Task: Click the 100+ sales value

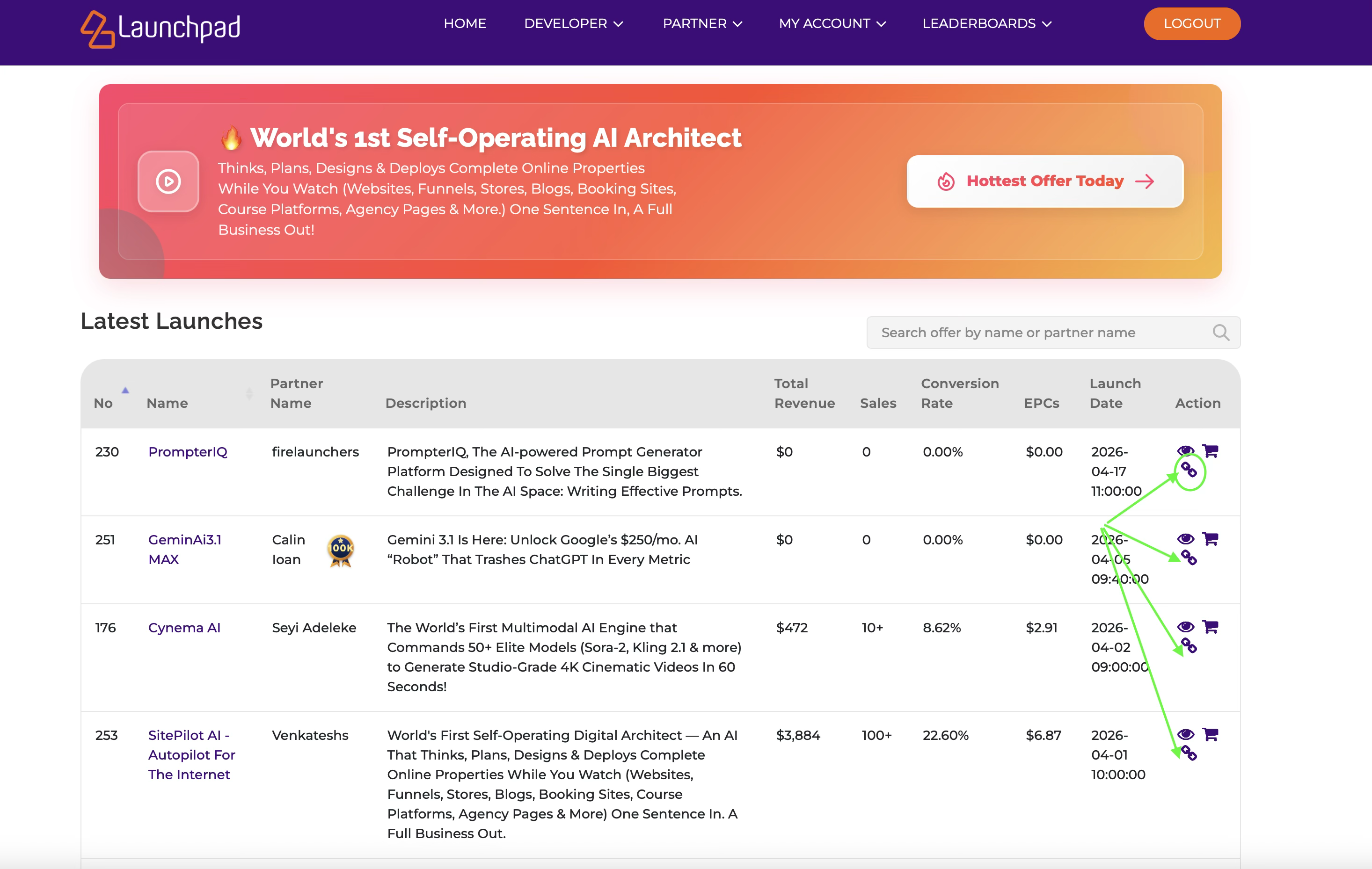Action: tap(877, 735)
